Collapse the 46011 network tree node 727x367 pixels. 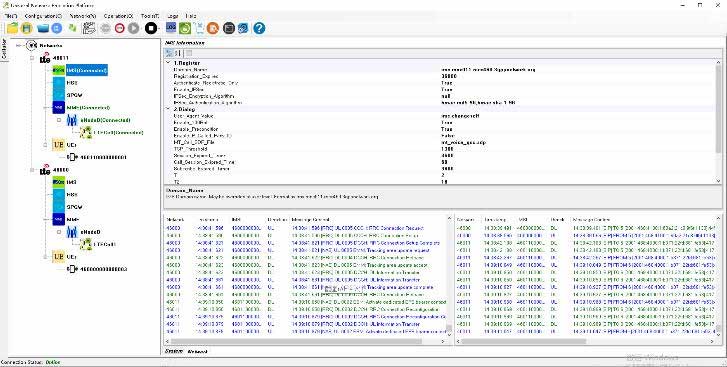32,58
